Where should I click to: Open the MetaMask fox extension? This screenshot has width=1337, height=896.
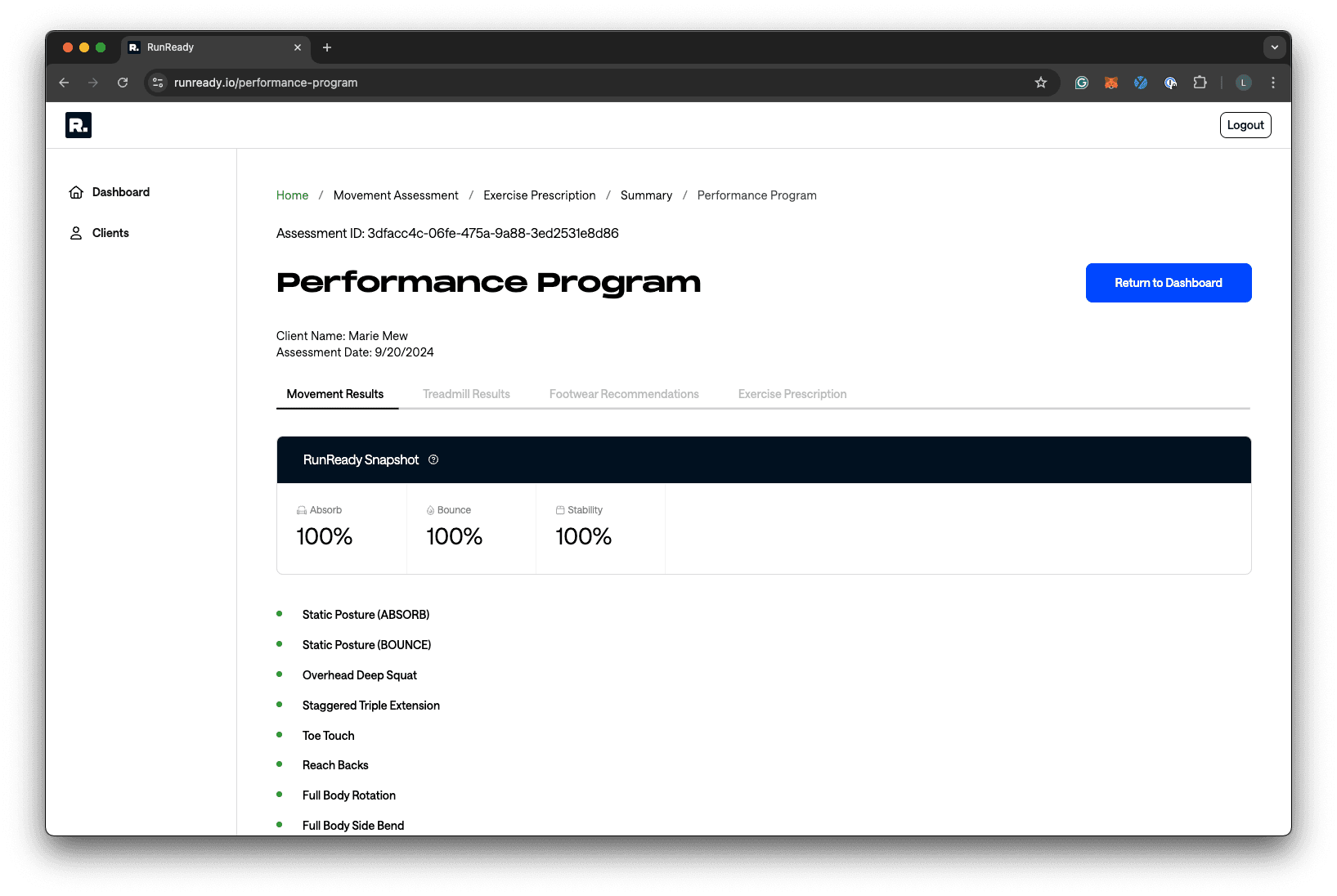(1111, 83)
